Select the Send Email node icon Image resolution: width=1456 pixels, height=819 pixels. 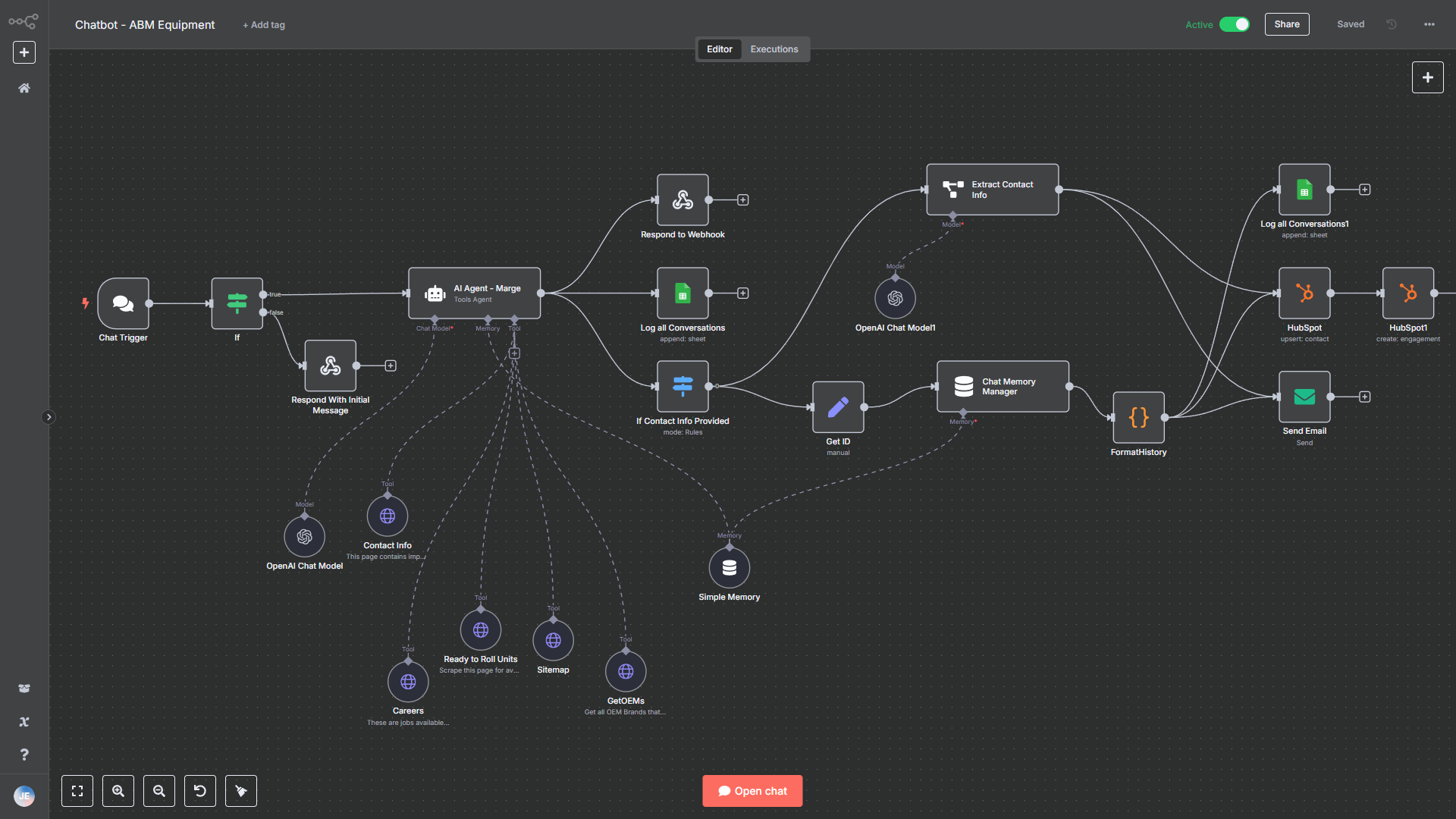1304,397
